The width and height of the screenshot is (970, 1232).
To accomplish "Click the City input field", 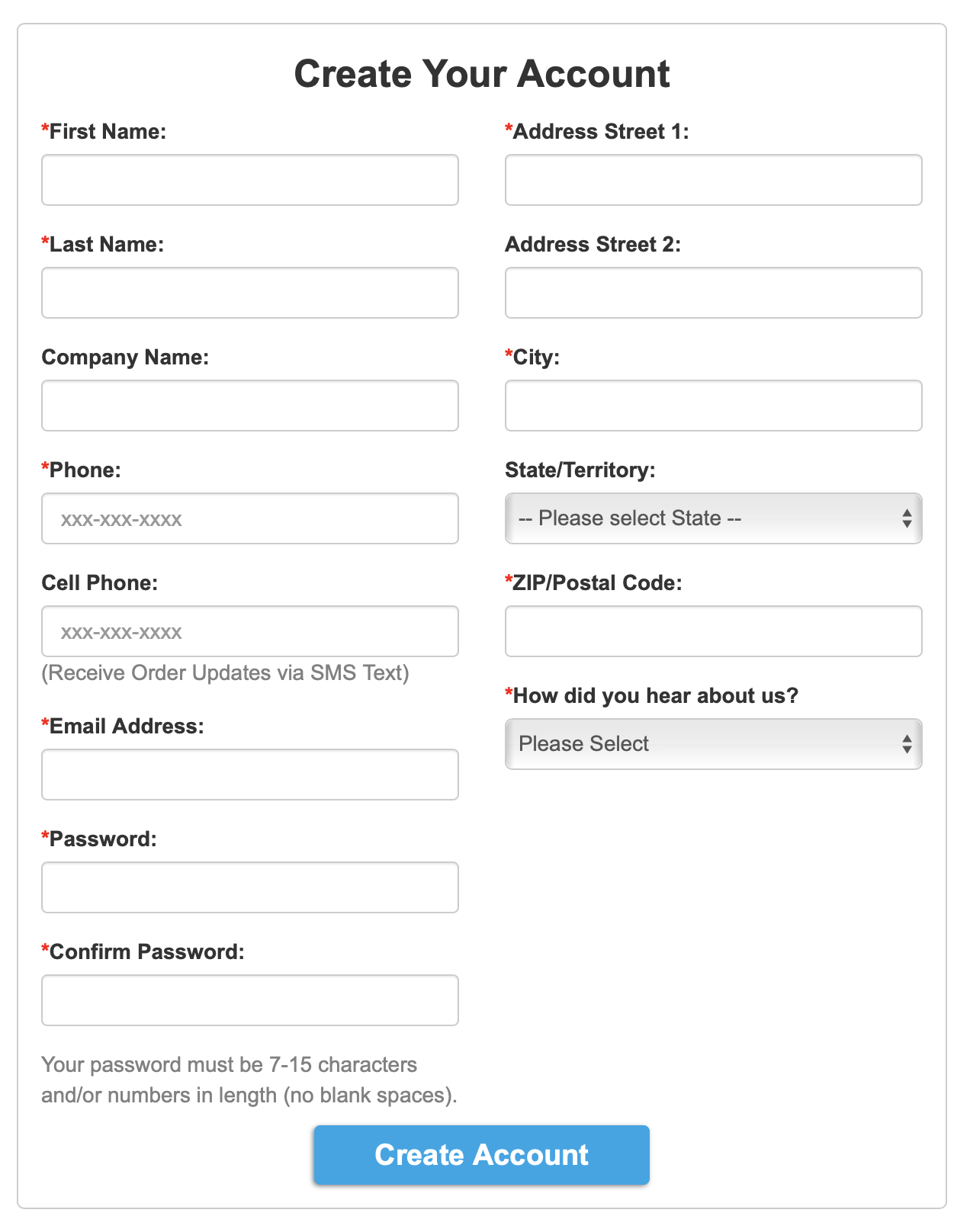I will pyautogui.click(x=714, y=406).
